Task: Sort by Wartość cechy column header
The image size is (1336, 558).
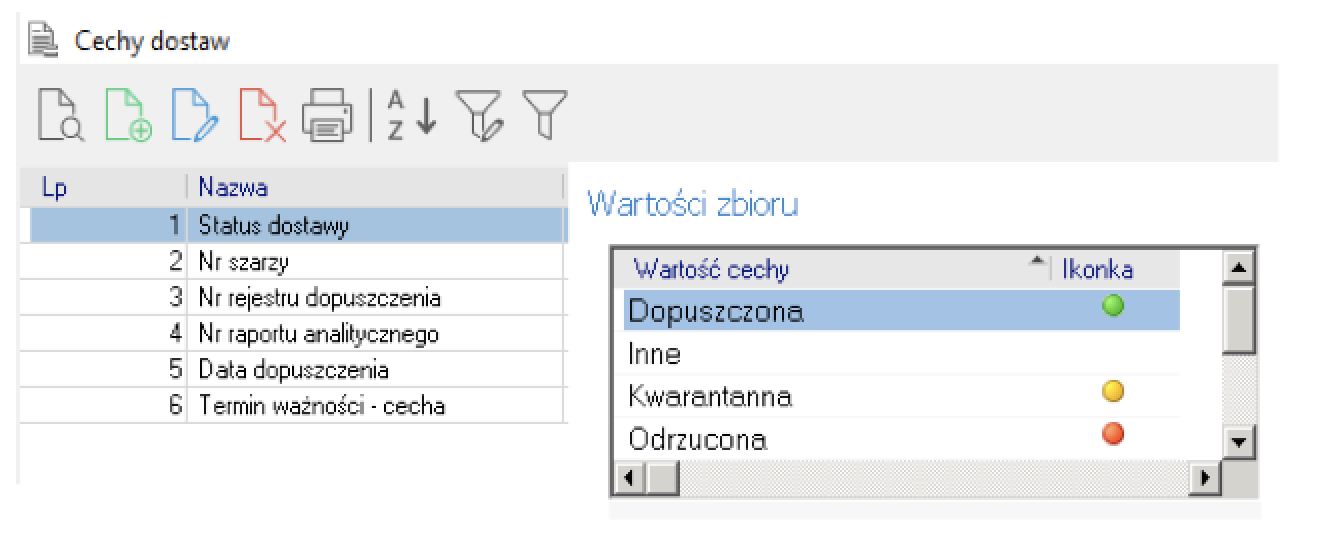Action: click(x=711, y=269)
